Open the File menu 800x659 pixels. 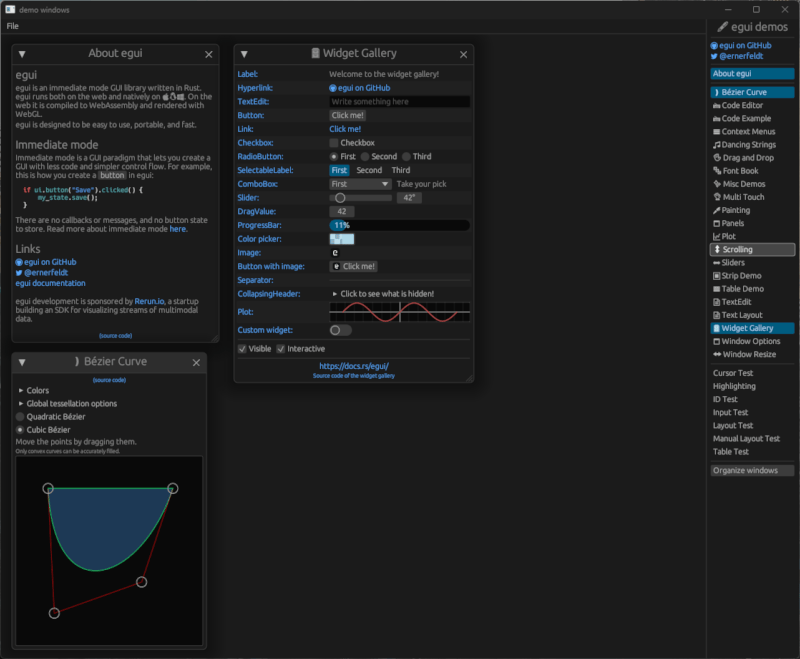point(12,25)
